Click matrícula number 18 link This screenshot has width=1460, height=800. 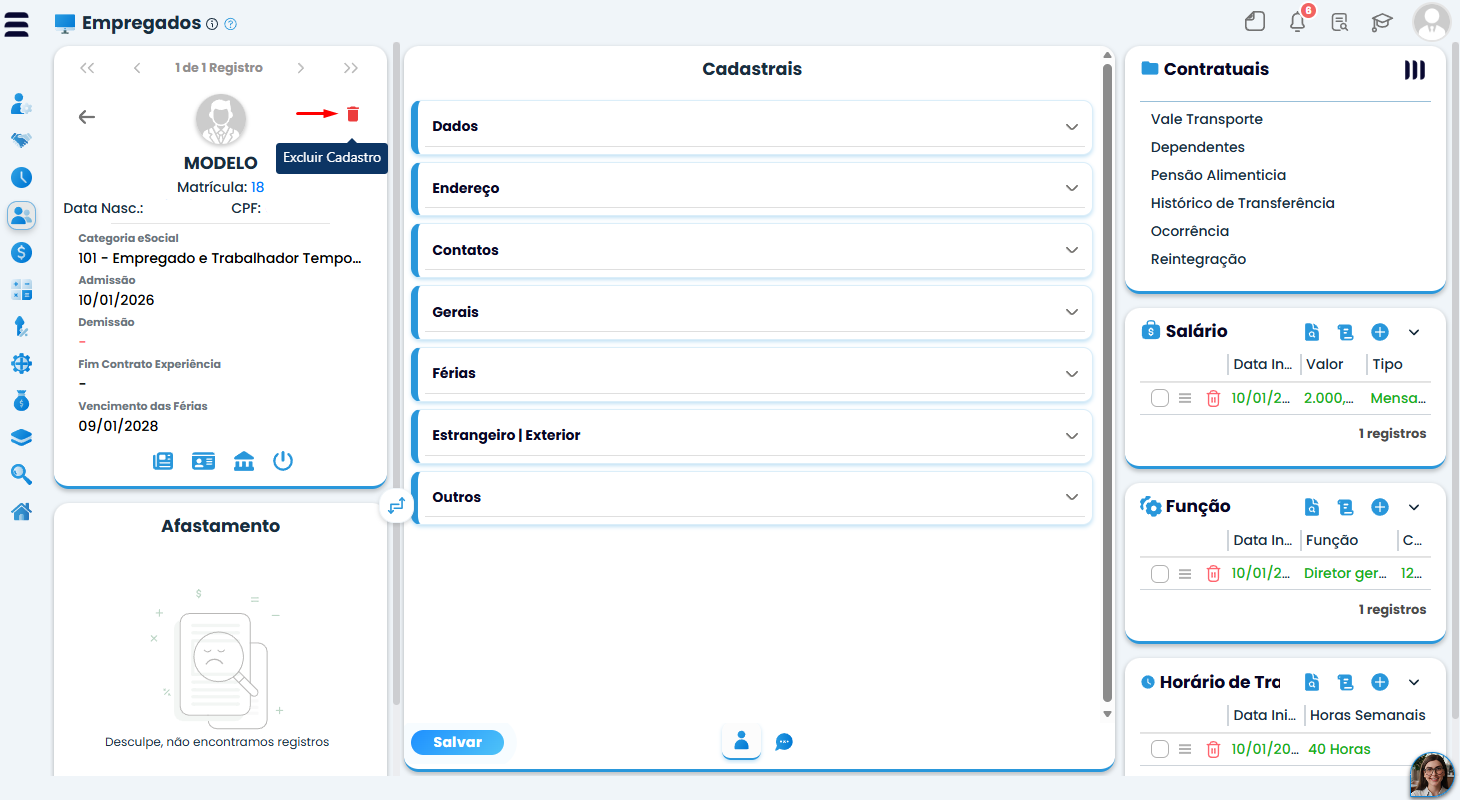258,187
